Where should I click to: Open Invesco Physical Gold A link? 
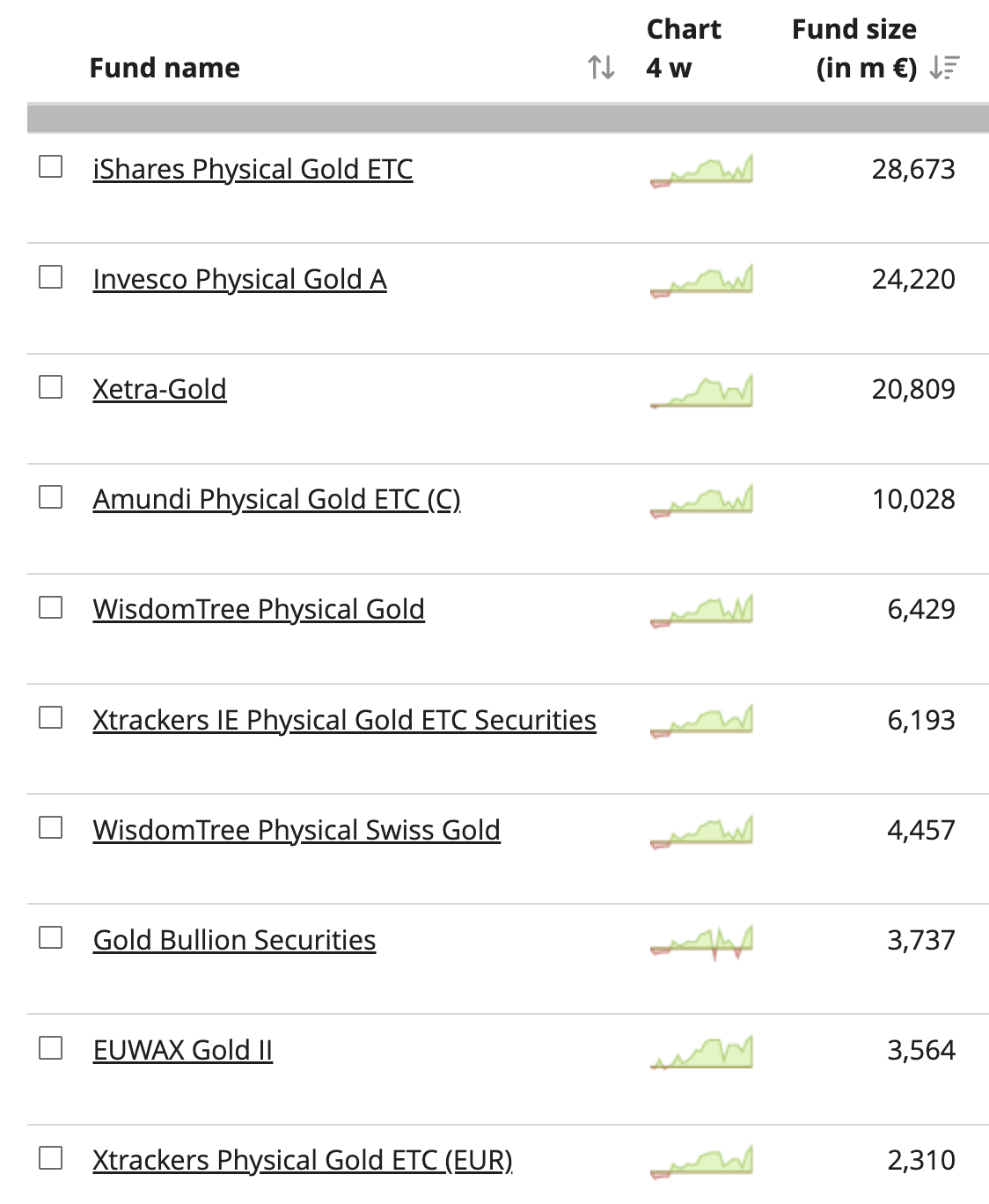click(239, 279)
